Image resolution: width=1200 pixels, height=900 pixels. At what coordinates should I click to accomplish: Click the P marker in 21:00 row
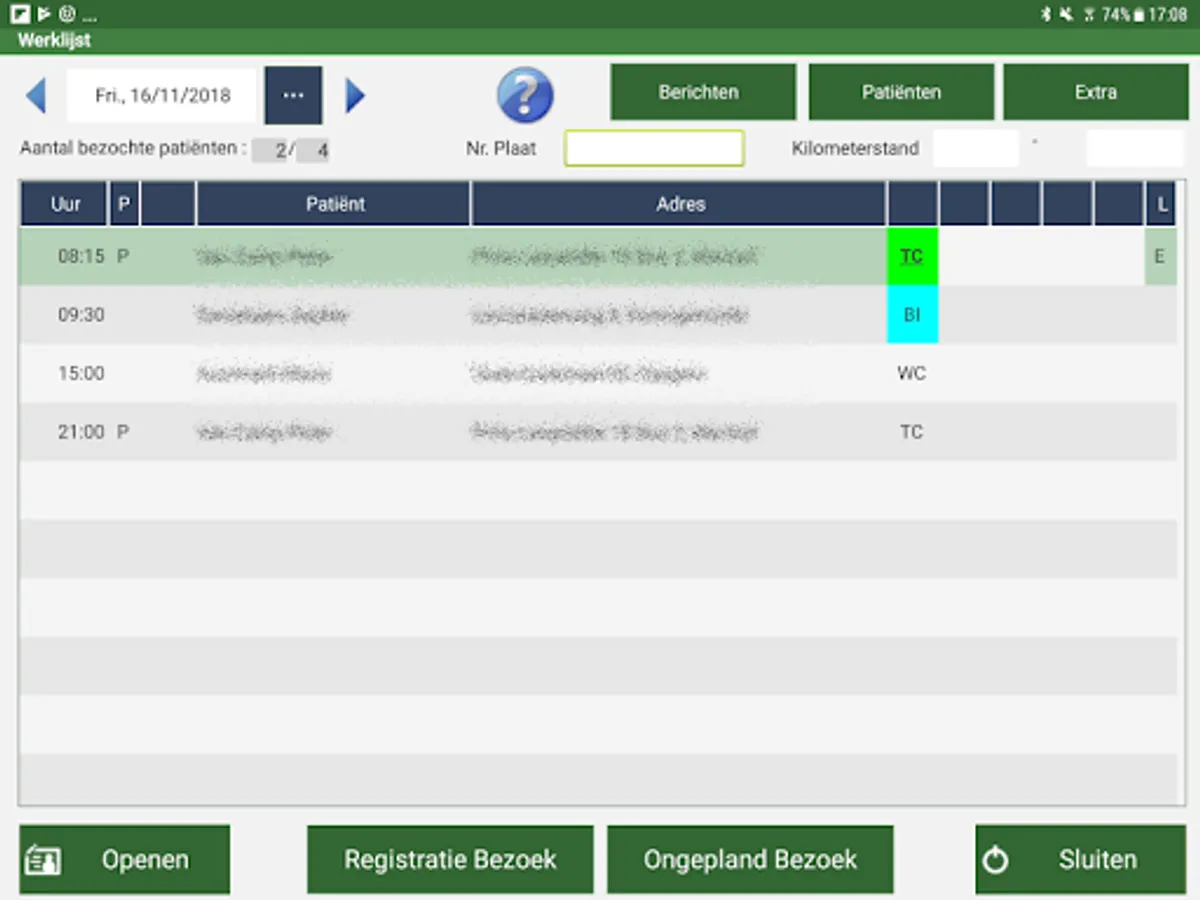(123, 432)
